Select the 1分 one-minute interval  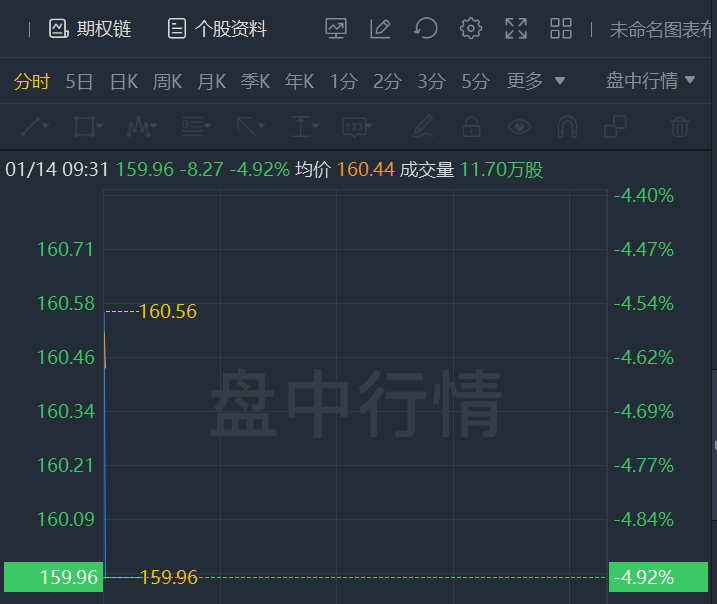[x=343, y=81]
